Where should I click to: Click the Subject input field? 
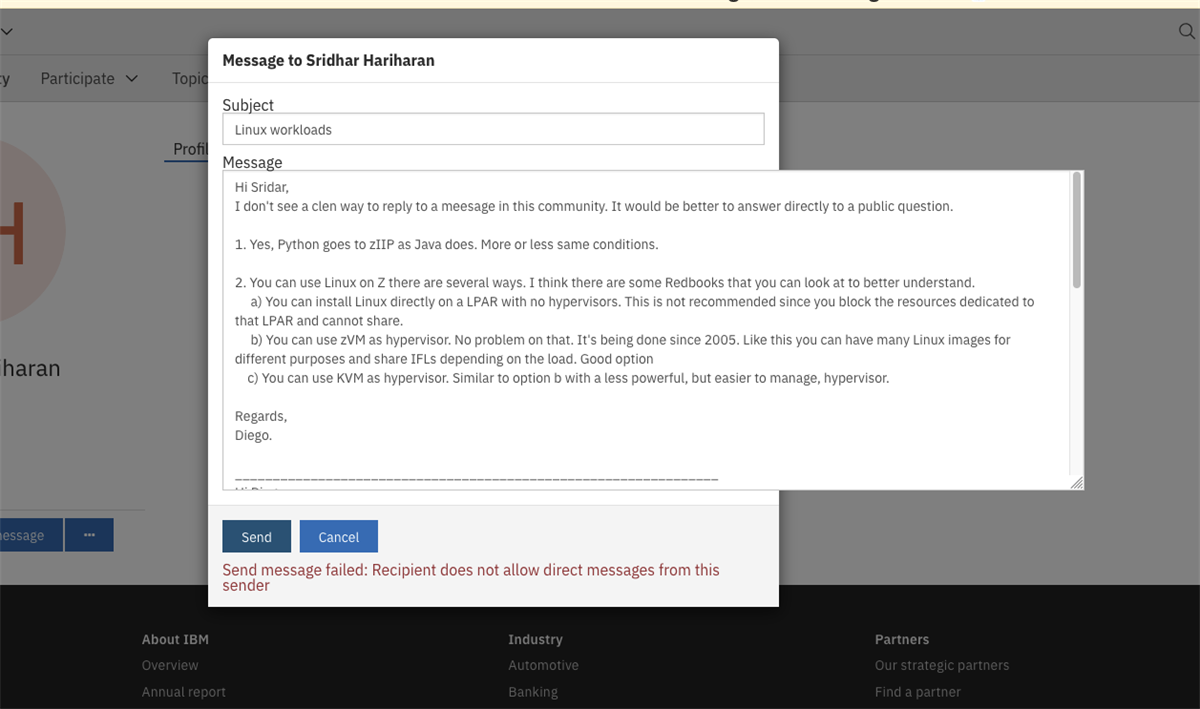493,129
